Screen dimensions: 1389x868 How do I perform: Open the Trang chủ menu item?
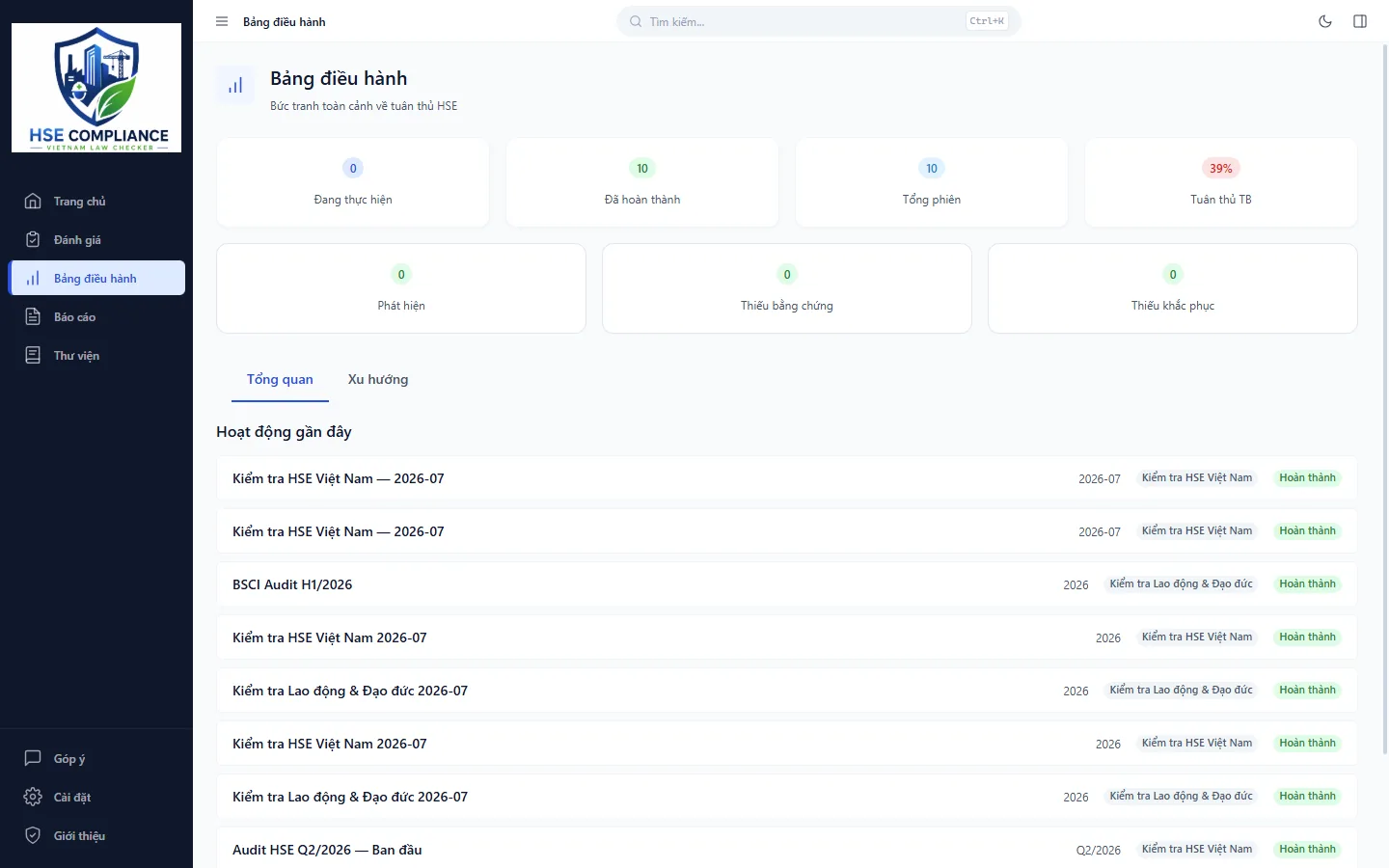(x=96, y=202)
